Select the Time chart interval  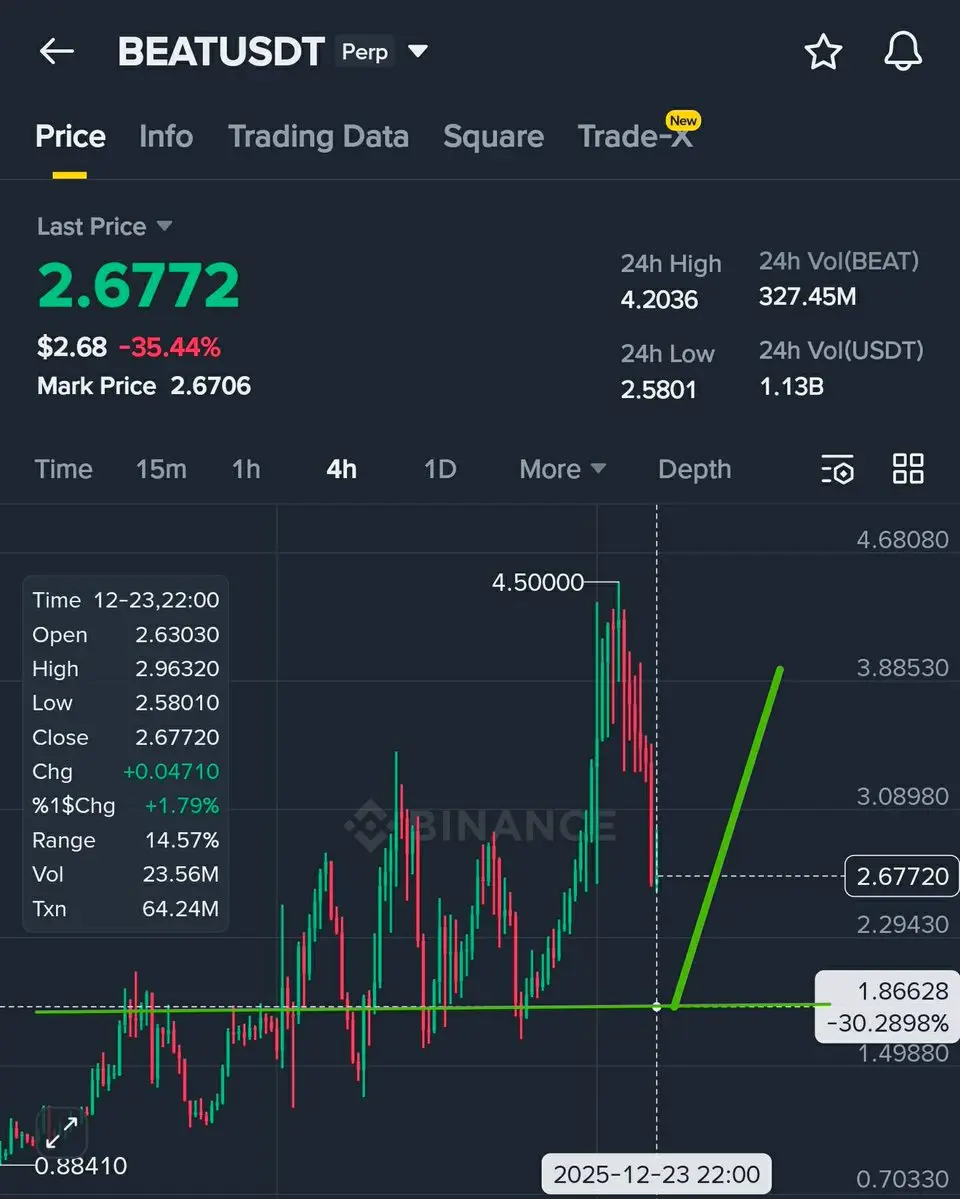(x=63, y=469)
